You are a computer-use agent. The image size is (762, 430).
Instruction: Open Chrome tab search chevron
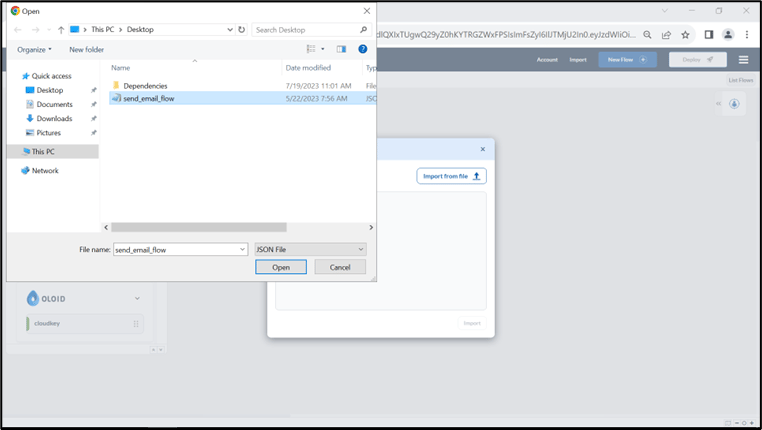pyautogui.click(x=665, y=11)
